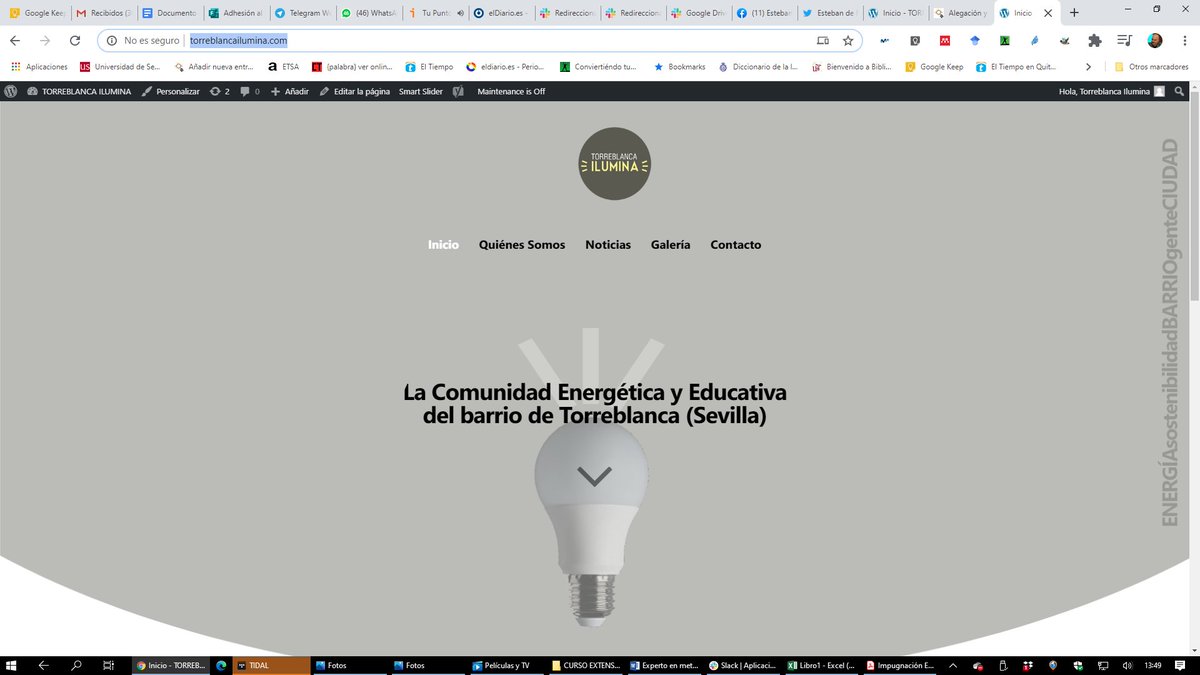This screenshot has height=675, width=1200.
Task: Click the browser back arrow
Action: pos(15,41)
